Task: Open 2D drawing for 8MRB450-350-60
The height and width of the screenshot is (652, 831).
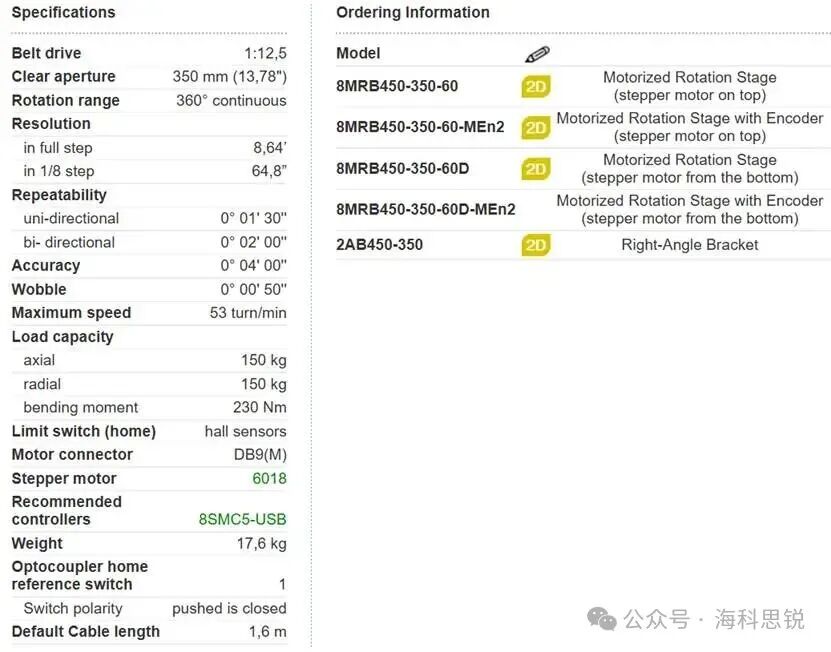Action: coord(536,86)
